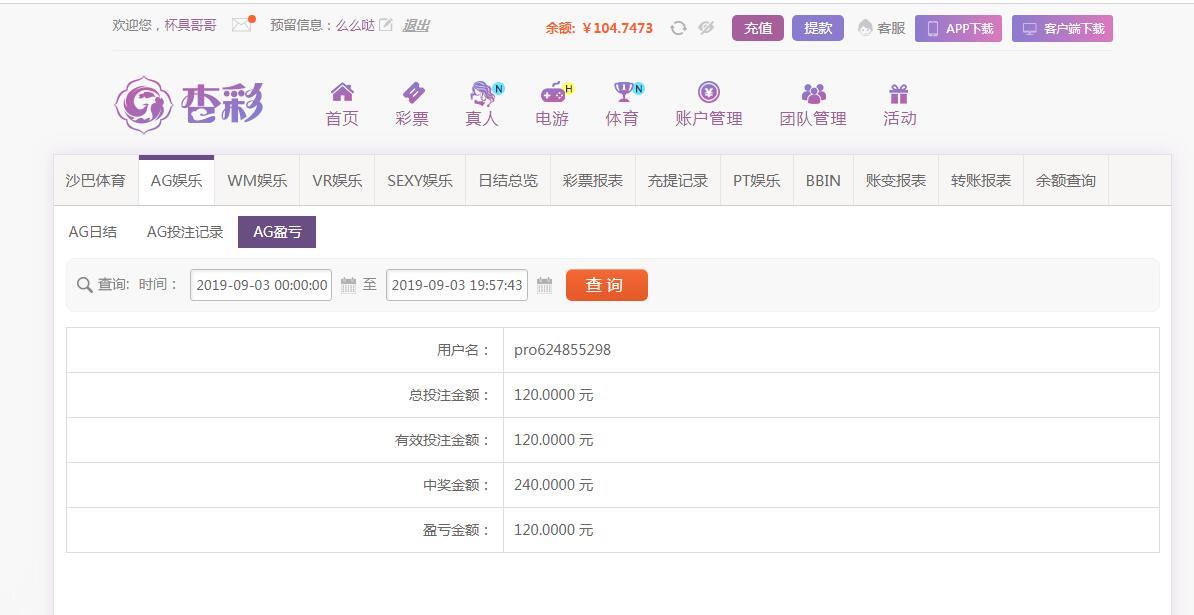Log out via 退出 link
The image size is (1194, 615).
click(x=416, y=25)
